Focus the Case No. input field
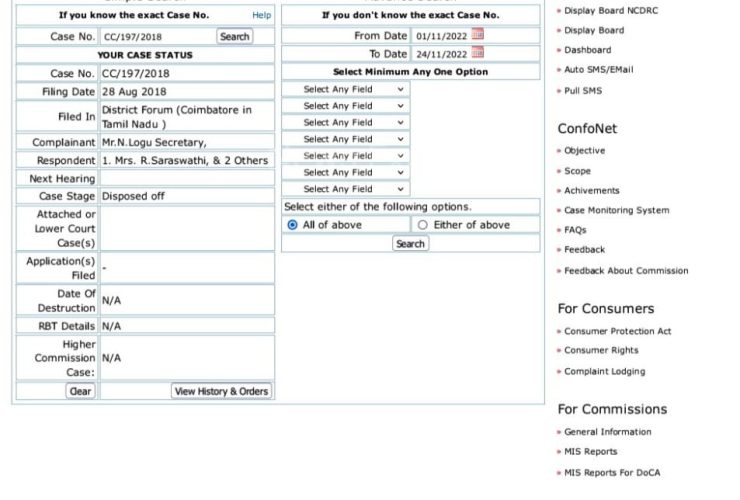Image resolution: width=740 pixels, height=500 pixels. click(157, 36)
